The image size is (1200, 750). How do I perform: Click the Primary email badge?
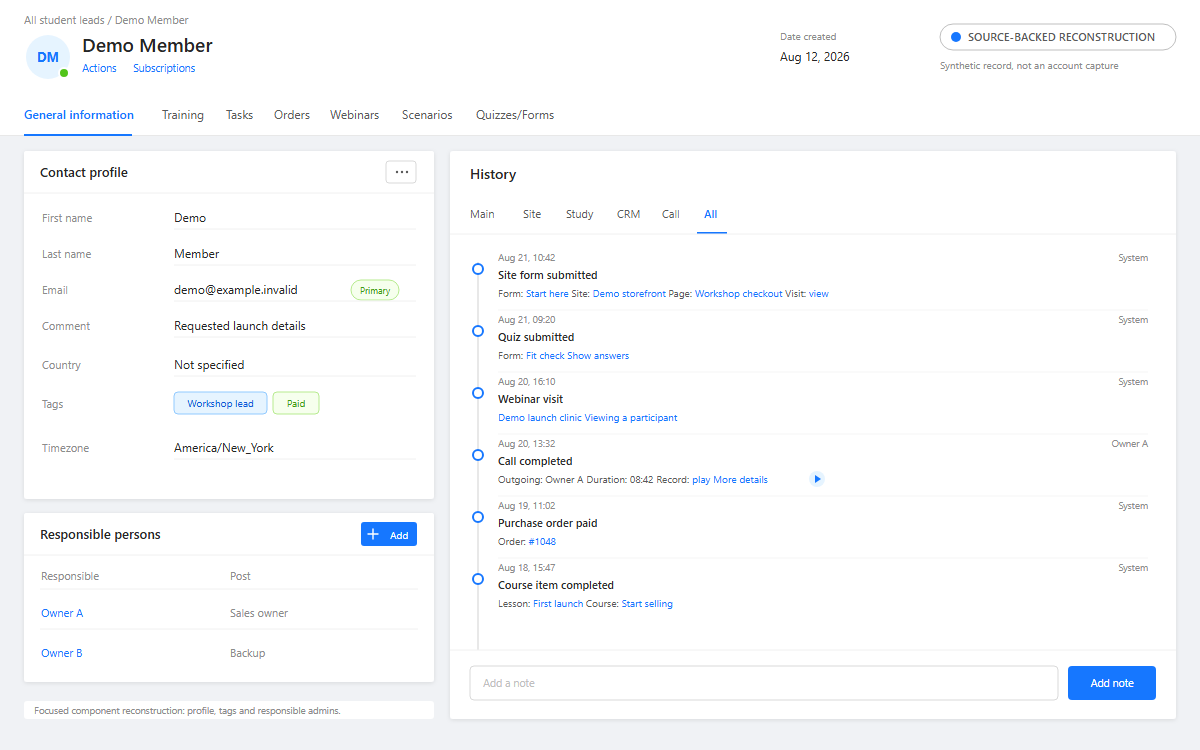click(x=375, y=290)
